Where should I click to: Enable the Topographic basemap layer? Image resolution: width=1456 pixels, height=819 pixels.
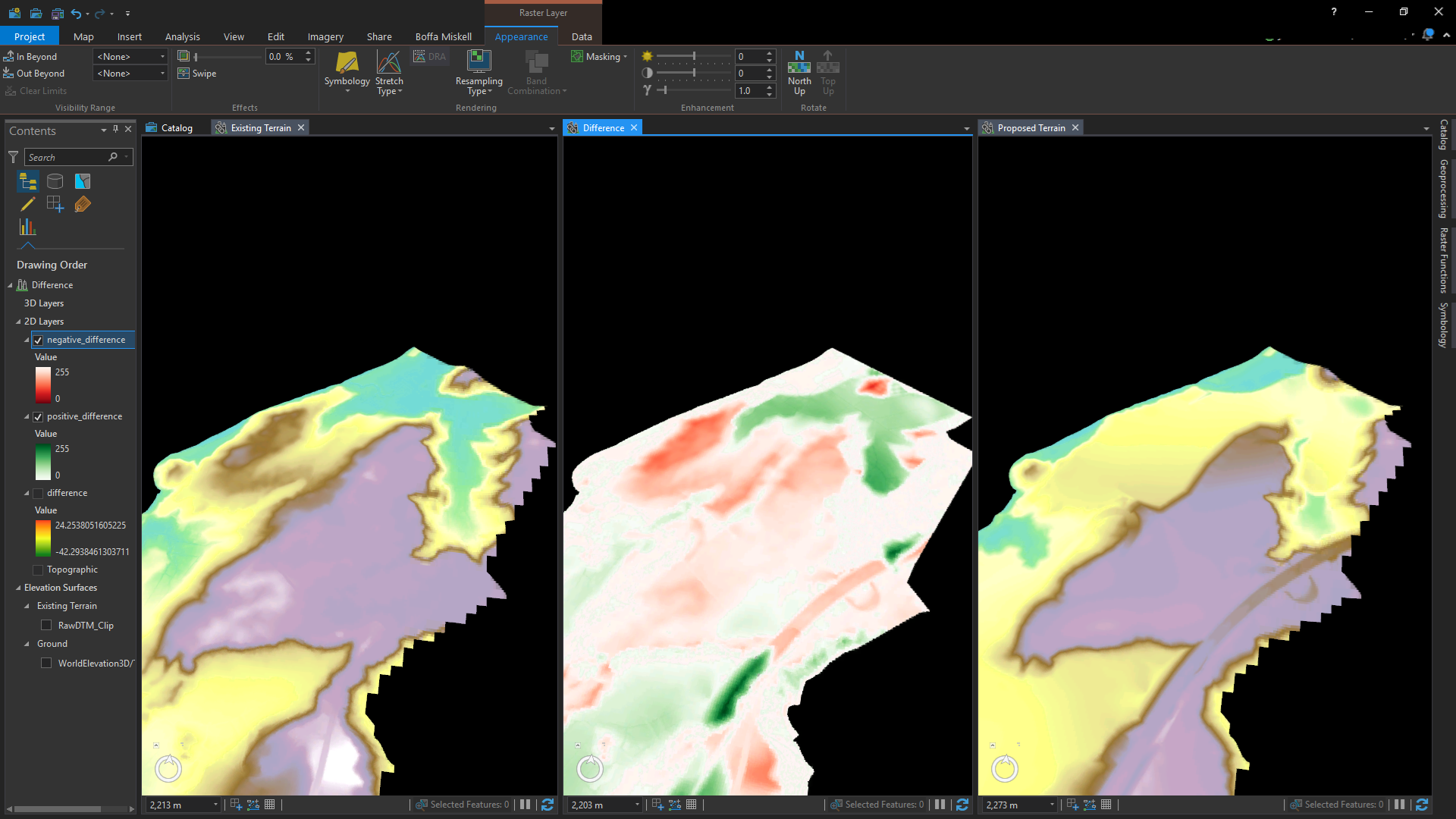pyautogui.click(x=37, y=570)
